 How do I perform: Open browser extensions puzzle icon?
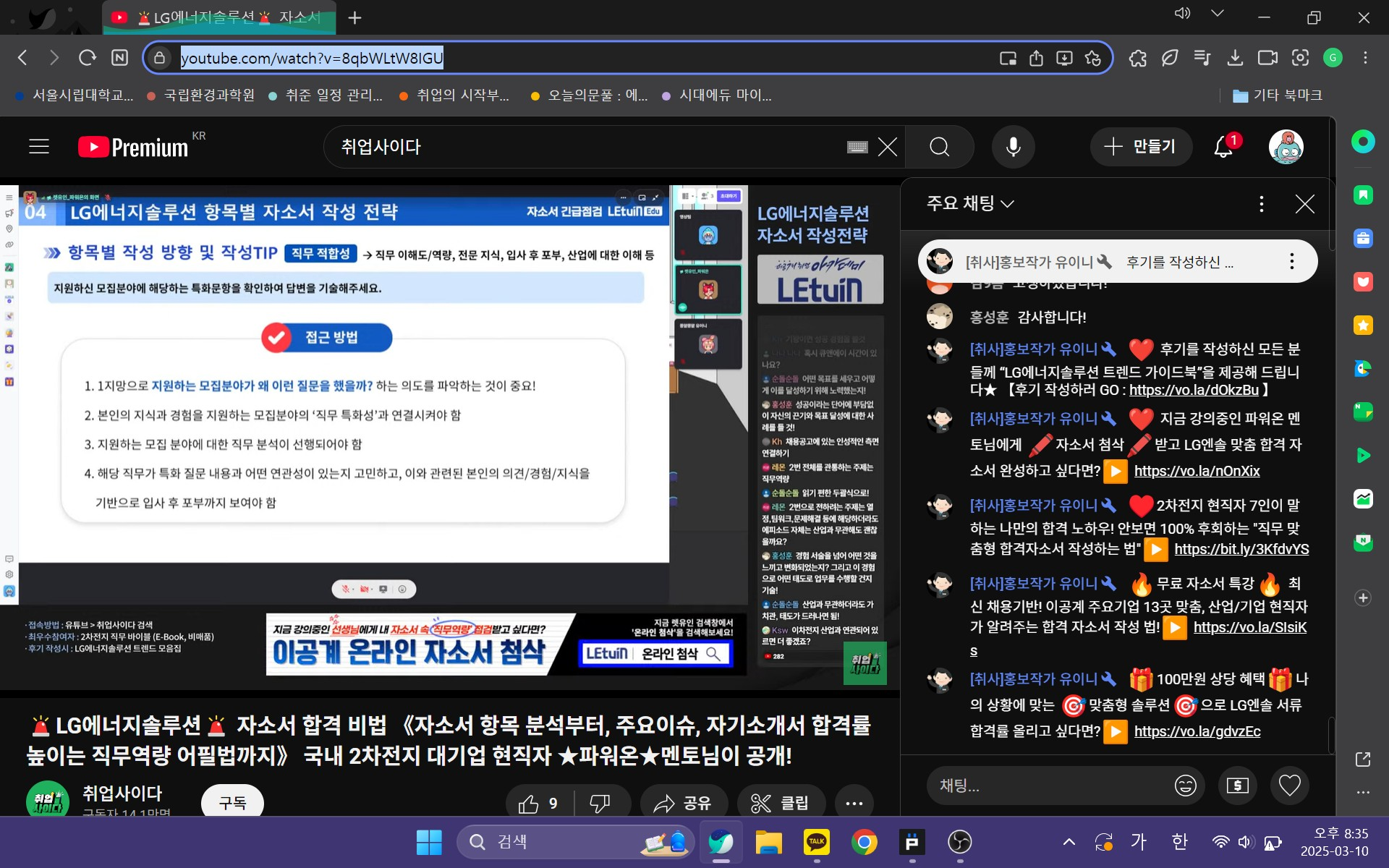[x=1137, y=58]
